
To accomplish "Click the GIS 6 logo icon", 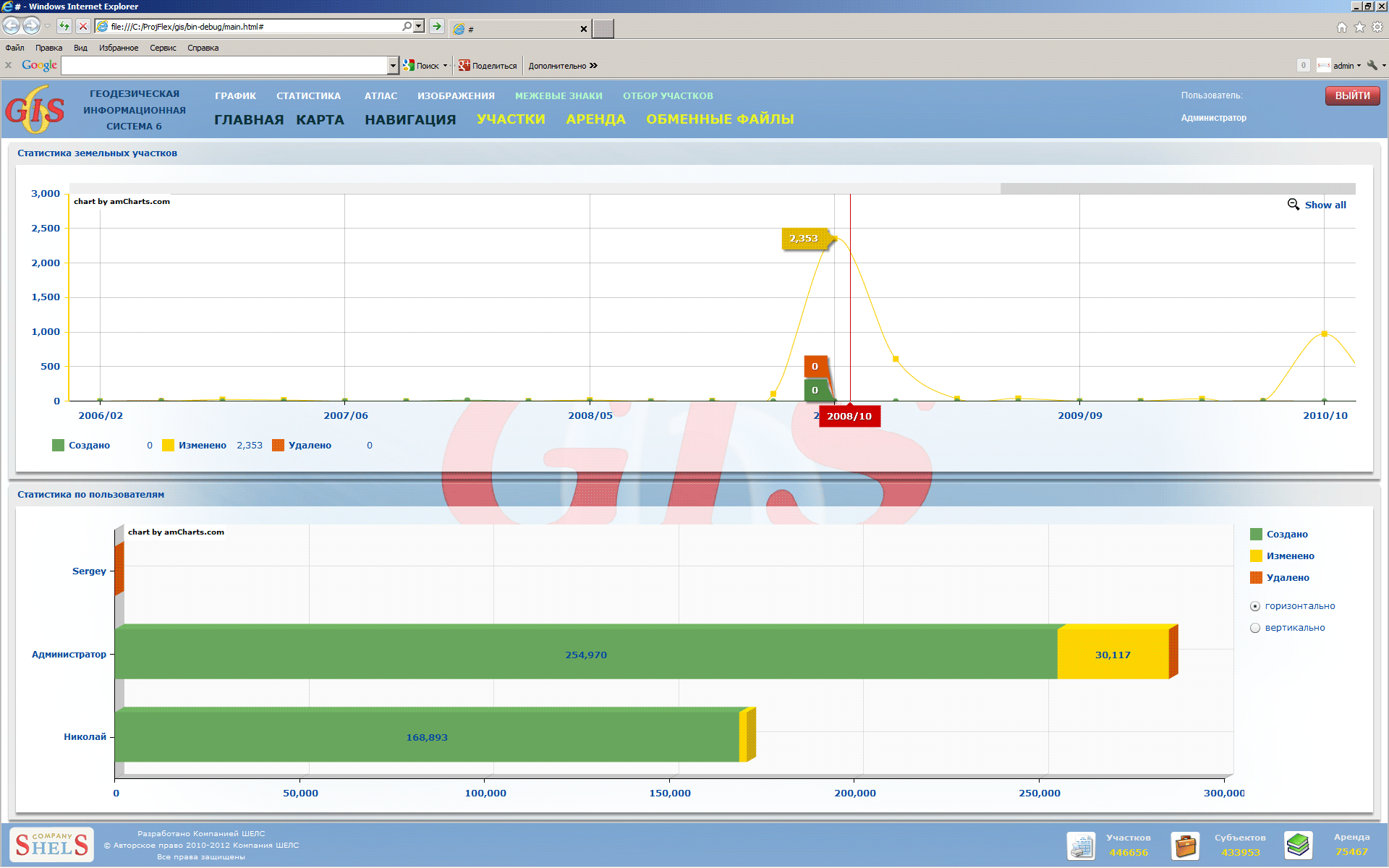I will [35, 110].
